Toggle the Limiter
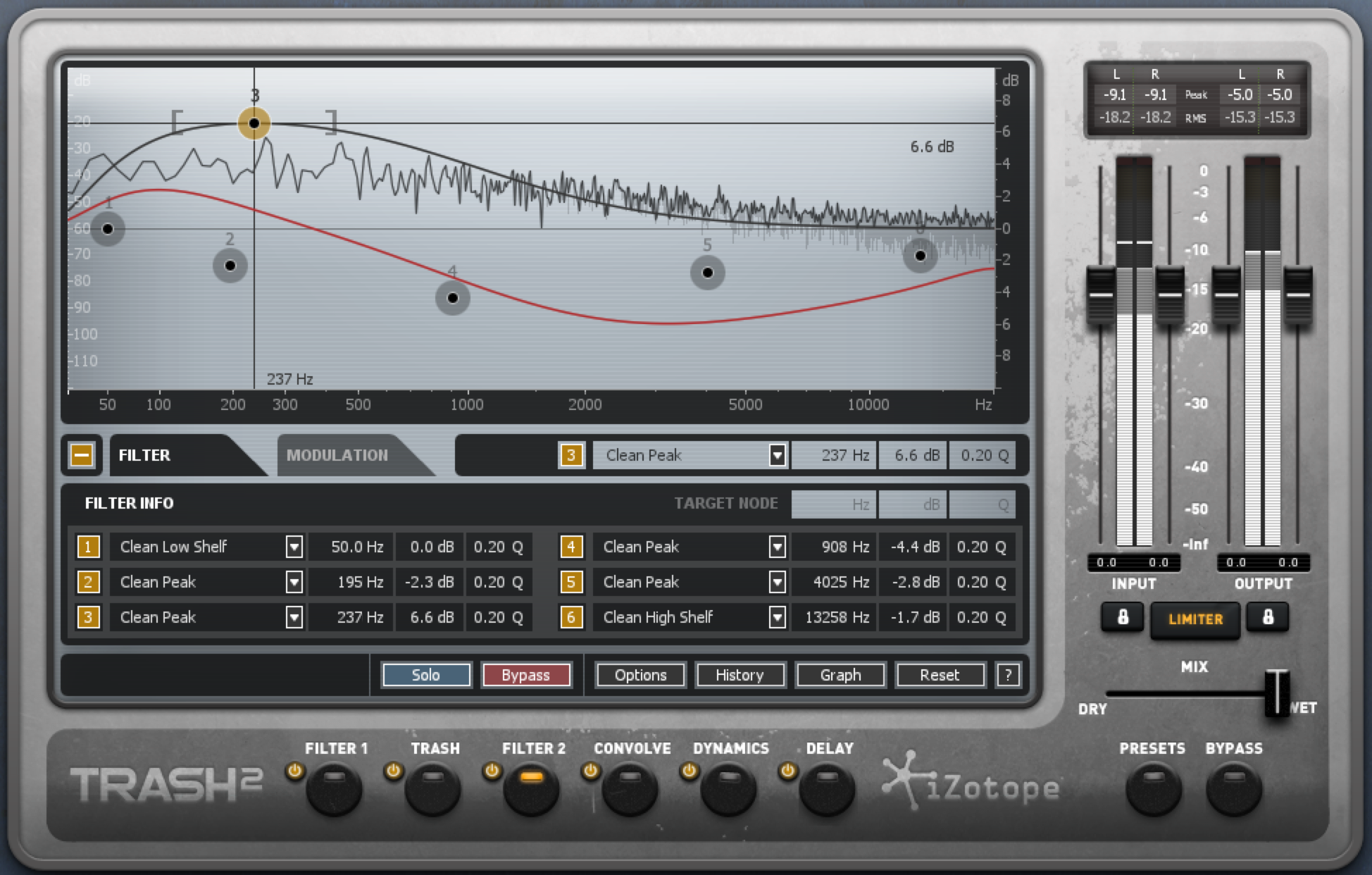1372x875 pixels. pyautogui.click(x=1195, y=619)
